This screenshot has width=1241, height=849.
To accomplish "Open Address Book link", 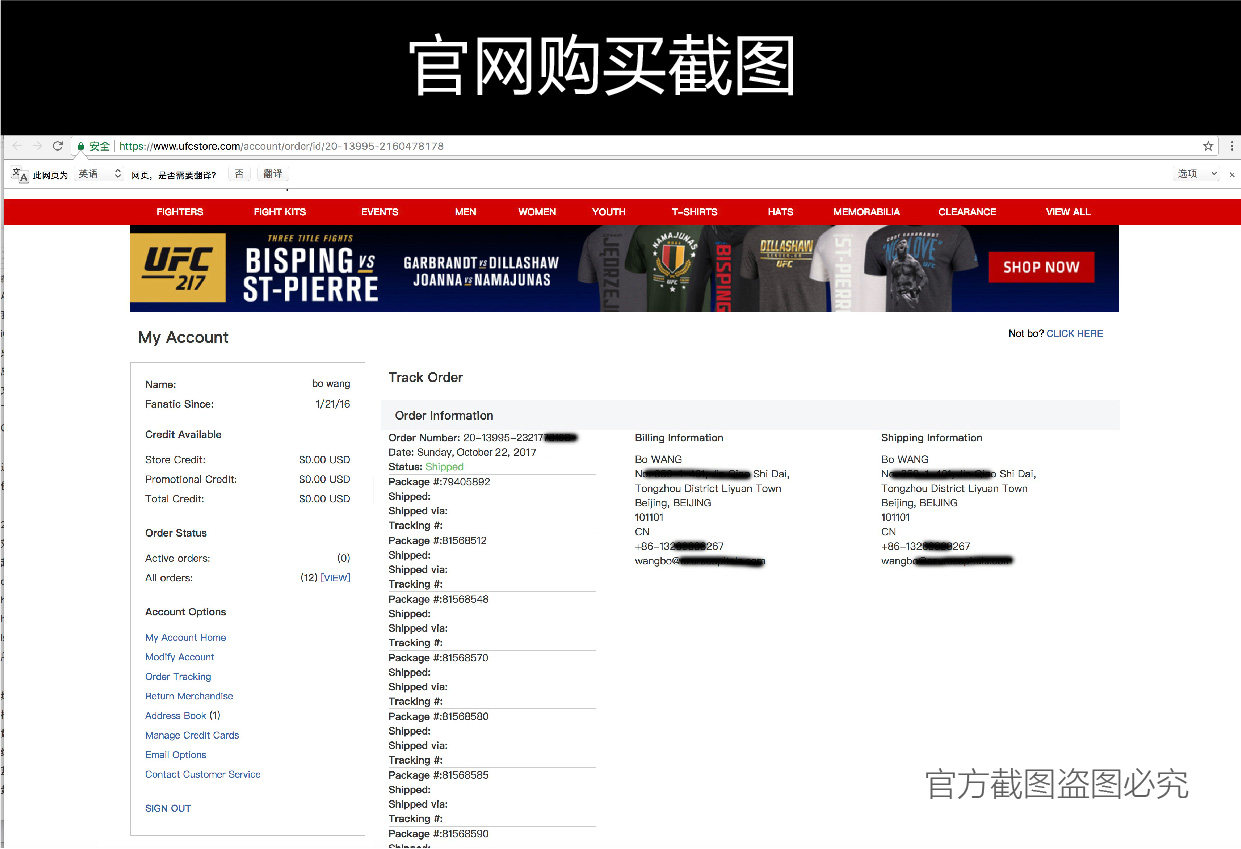I will click(x=176, y=716).
